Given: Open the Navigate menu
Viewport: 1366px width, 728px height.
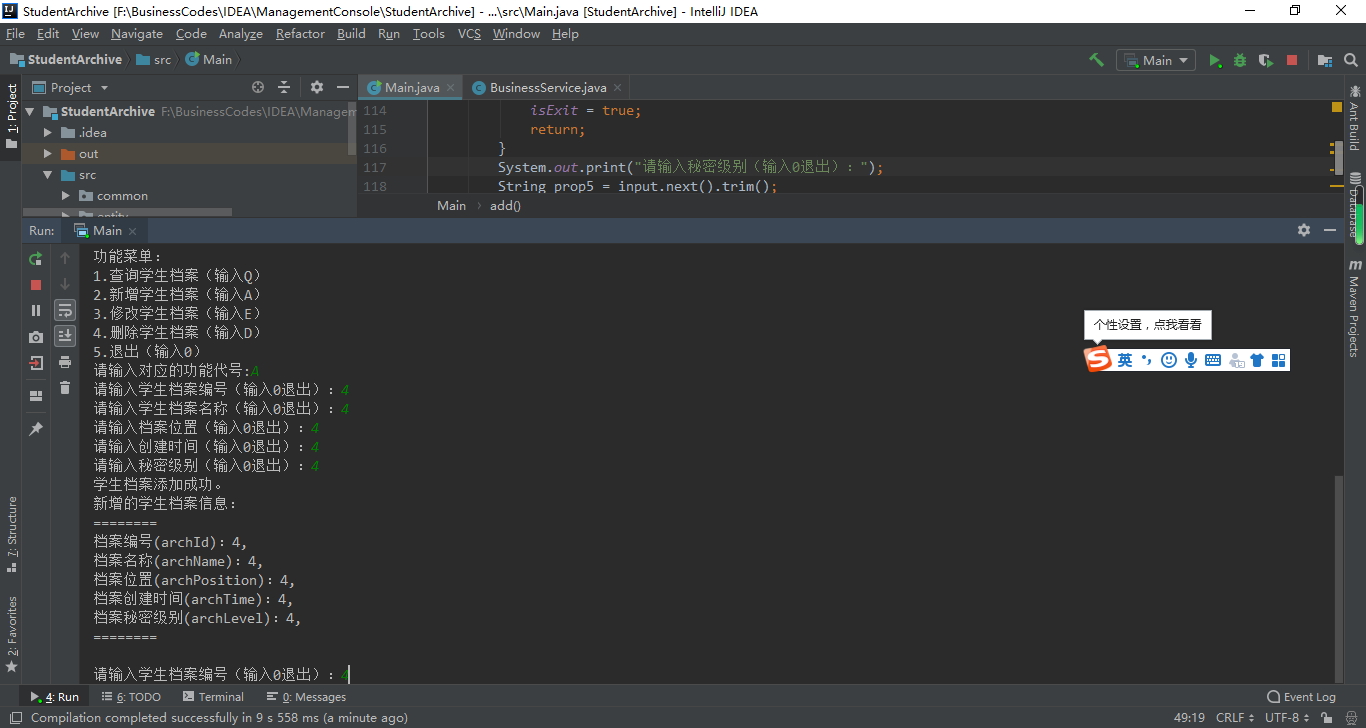Looking at the screenshot, I should coord(137,33).
